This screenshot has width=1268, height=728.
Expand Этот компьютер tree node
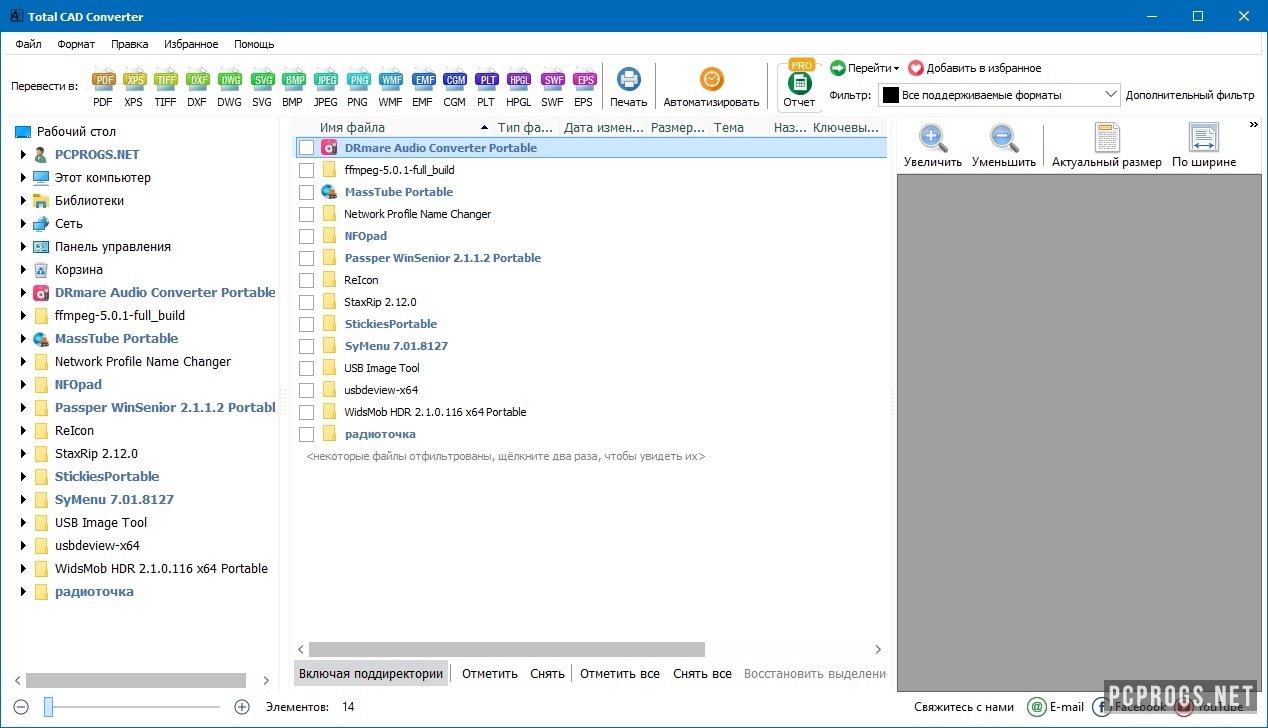pyautogui.click(x=23, y=178)
